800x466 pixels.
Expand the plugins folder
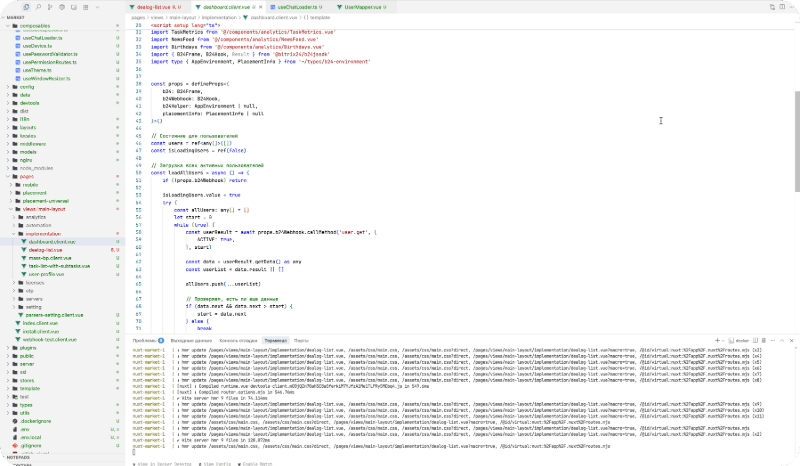coord(26,348)
